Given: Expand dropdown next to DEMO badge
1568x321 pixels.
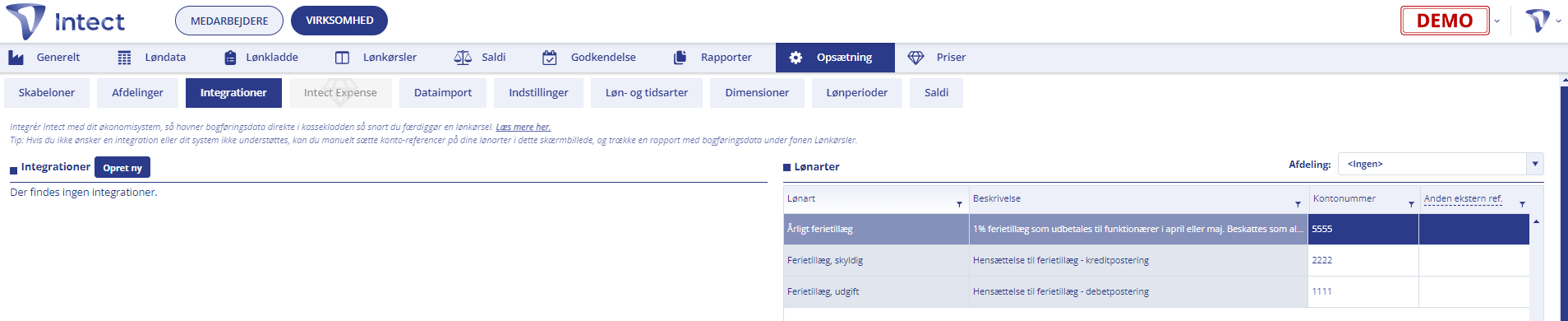Looking at the screenshot, I should tap(1497, 21).
